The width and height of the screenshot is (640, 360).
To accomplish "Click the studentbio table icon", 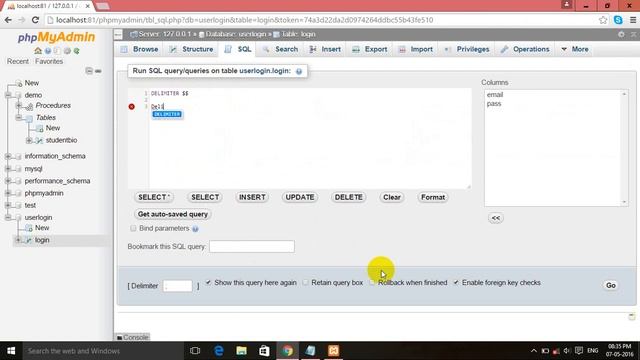I will [x=39, y=140].
